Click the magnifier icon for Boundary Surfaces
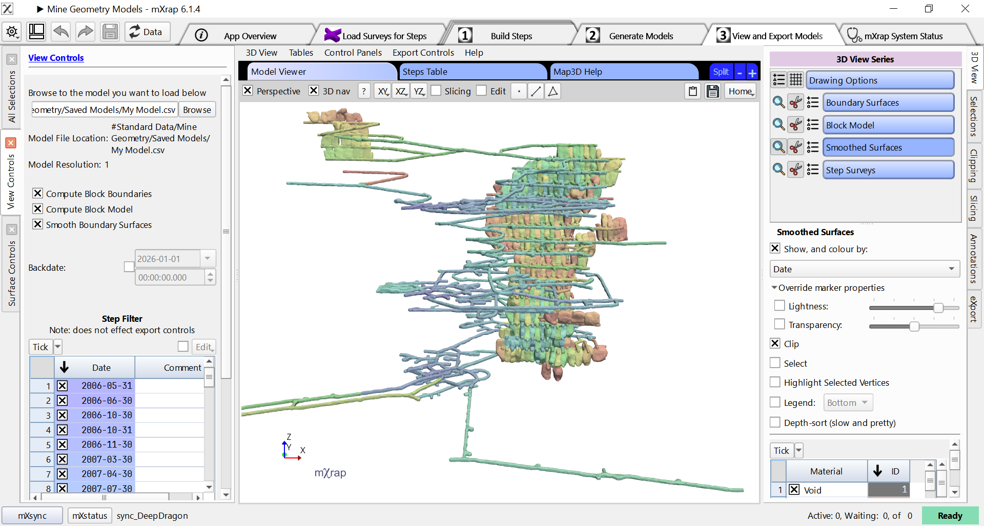 pos(779,102)
